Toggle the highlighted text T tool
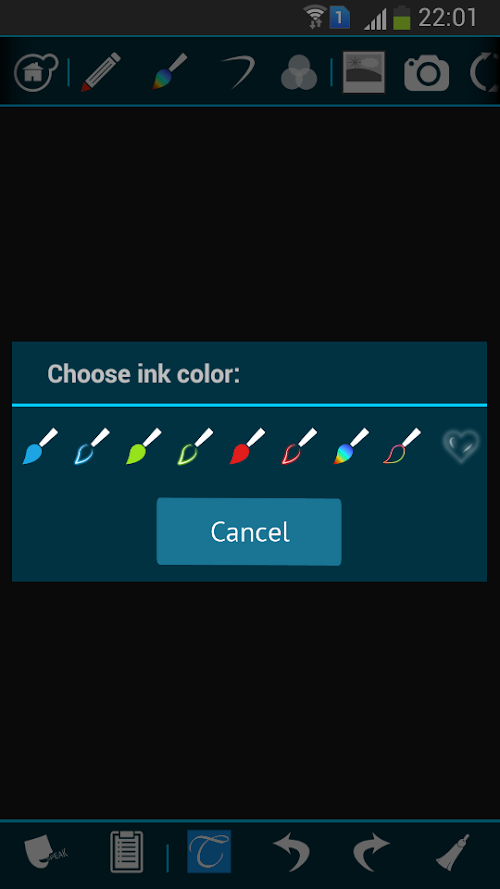This screenshot has height=889, width=500. click(x=209, y=852)
